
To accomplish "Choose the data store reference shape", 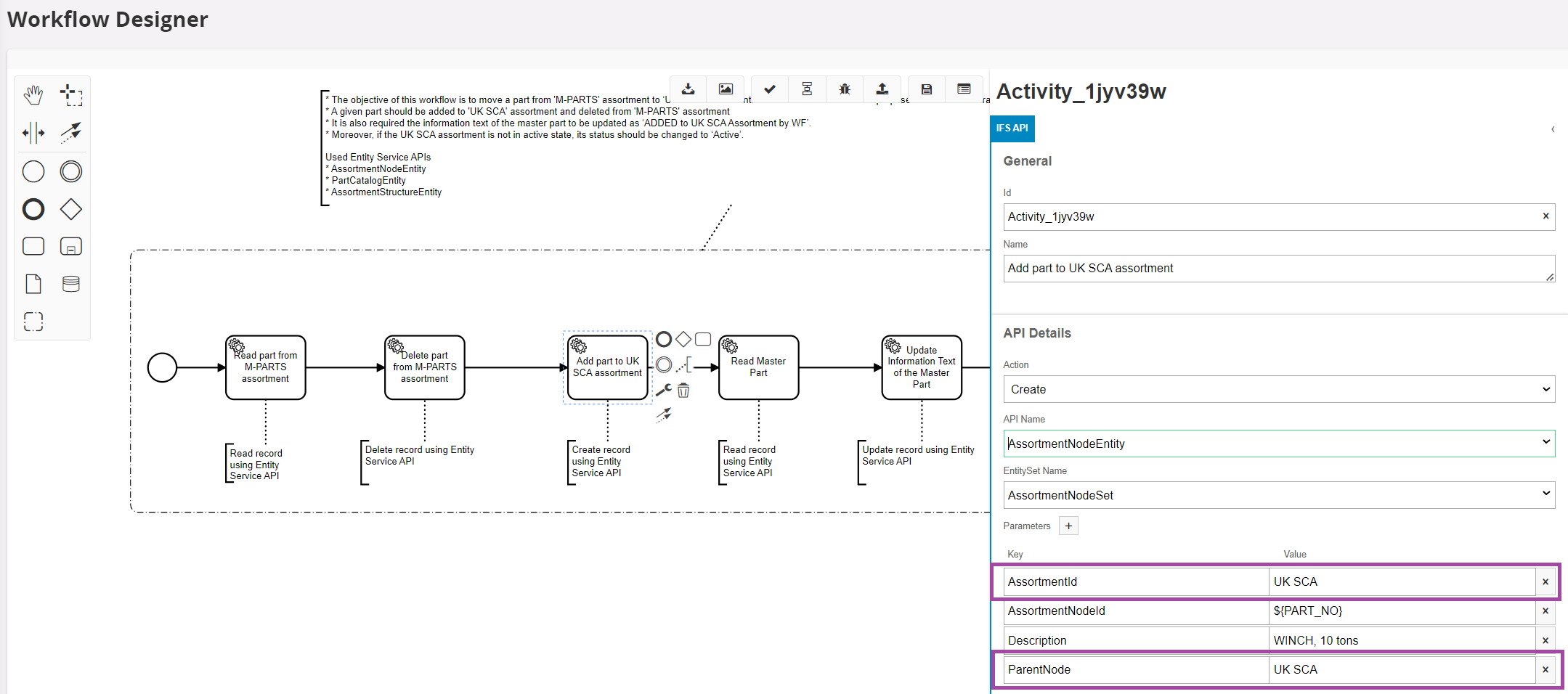I will [x=71, y=284].
